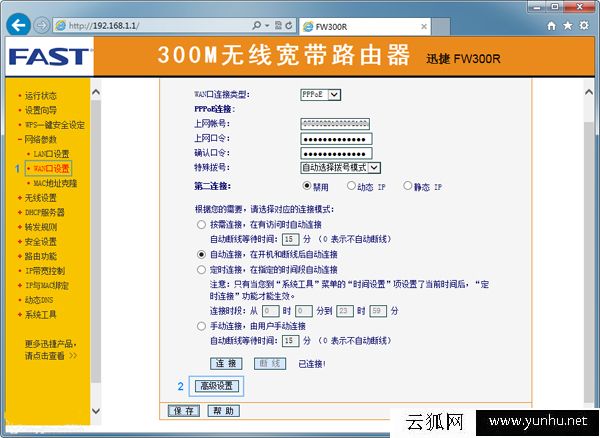Viewport: 600px width, 438px height.
Task: Click 连接时段 start hour field
Action: (x=271, y=311)
